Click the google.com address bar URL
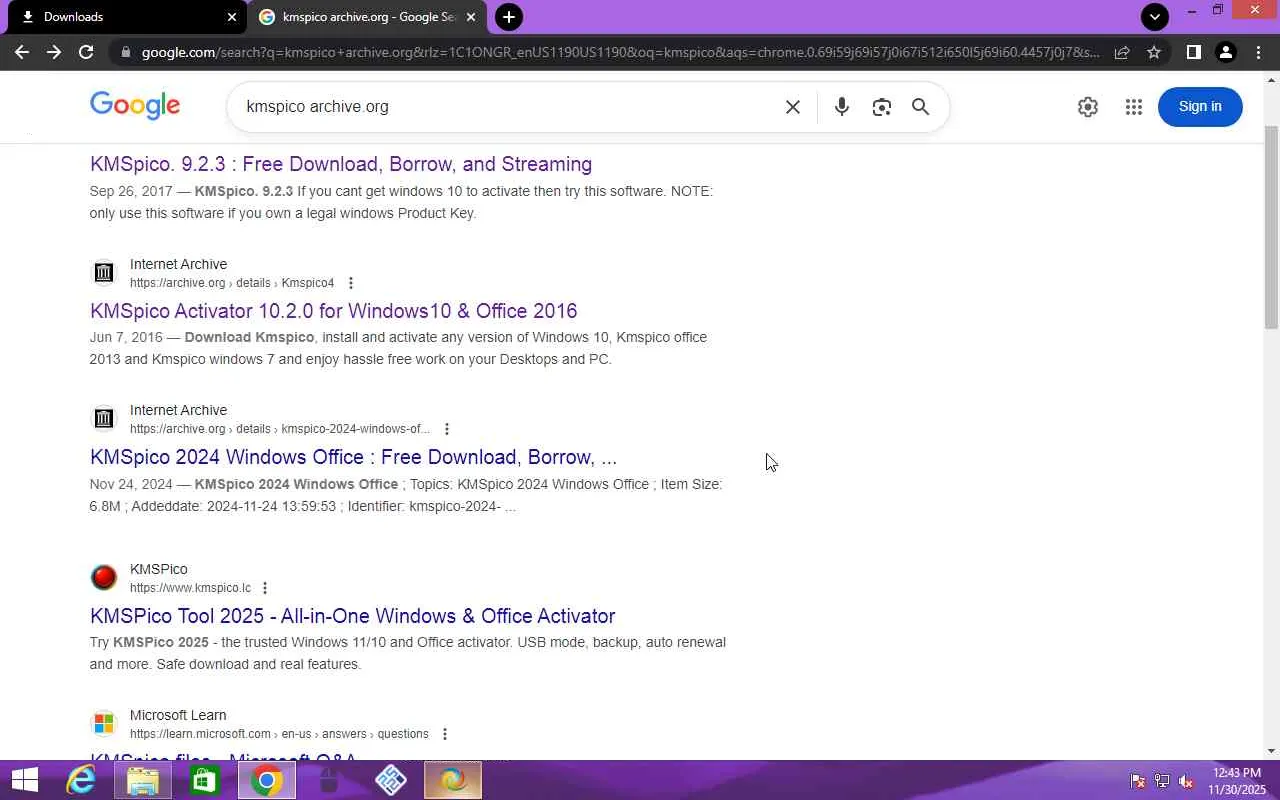The width and height of the screenshot is (1280, 800). point(620,52)
